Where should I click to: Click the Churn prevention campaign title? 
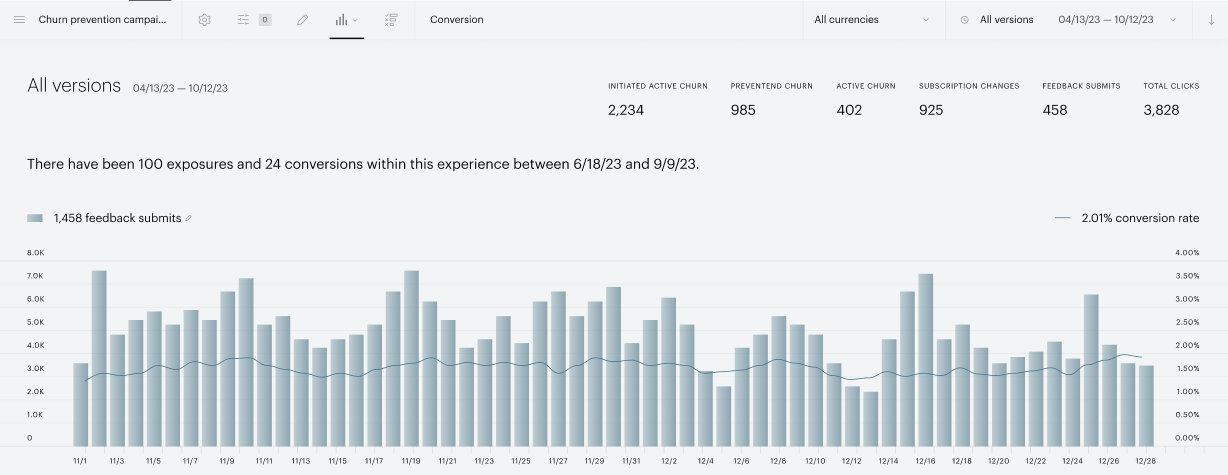pyautogui.click(x=103, y=20)
